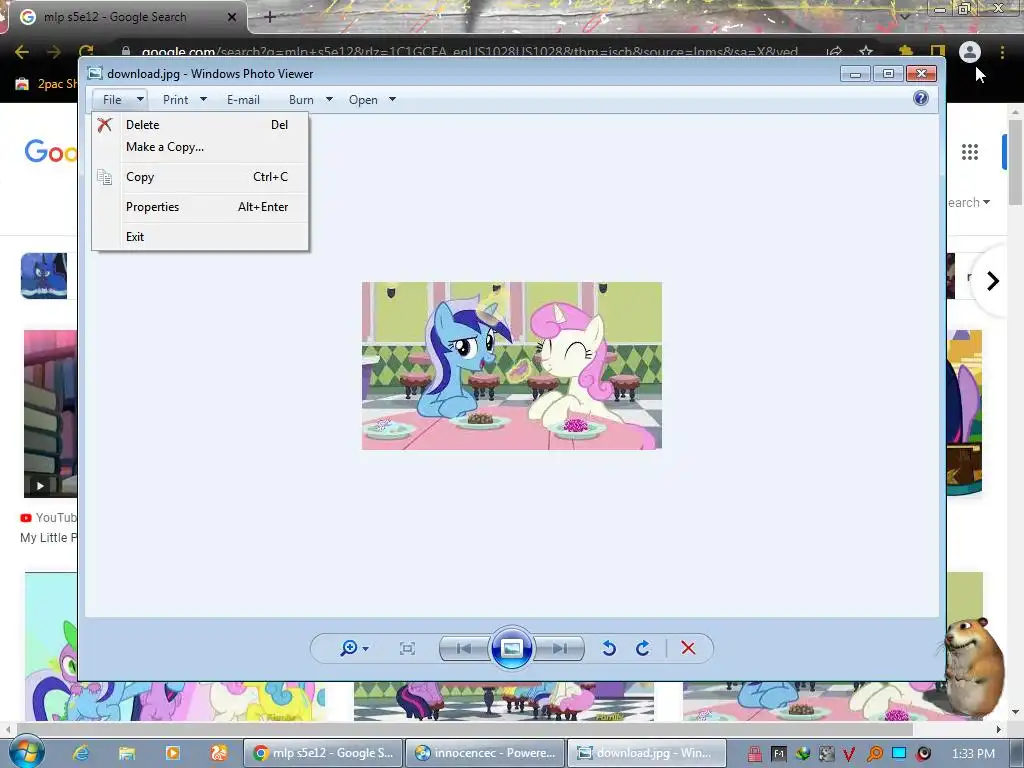Share this page icon in Chrome

pos(834,52)
